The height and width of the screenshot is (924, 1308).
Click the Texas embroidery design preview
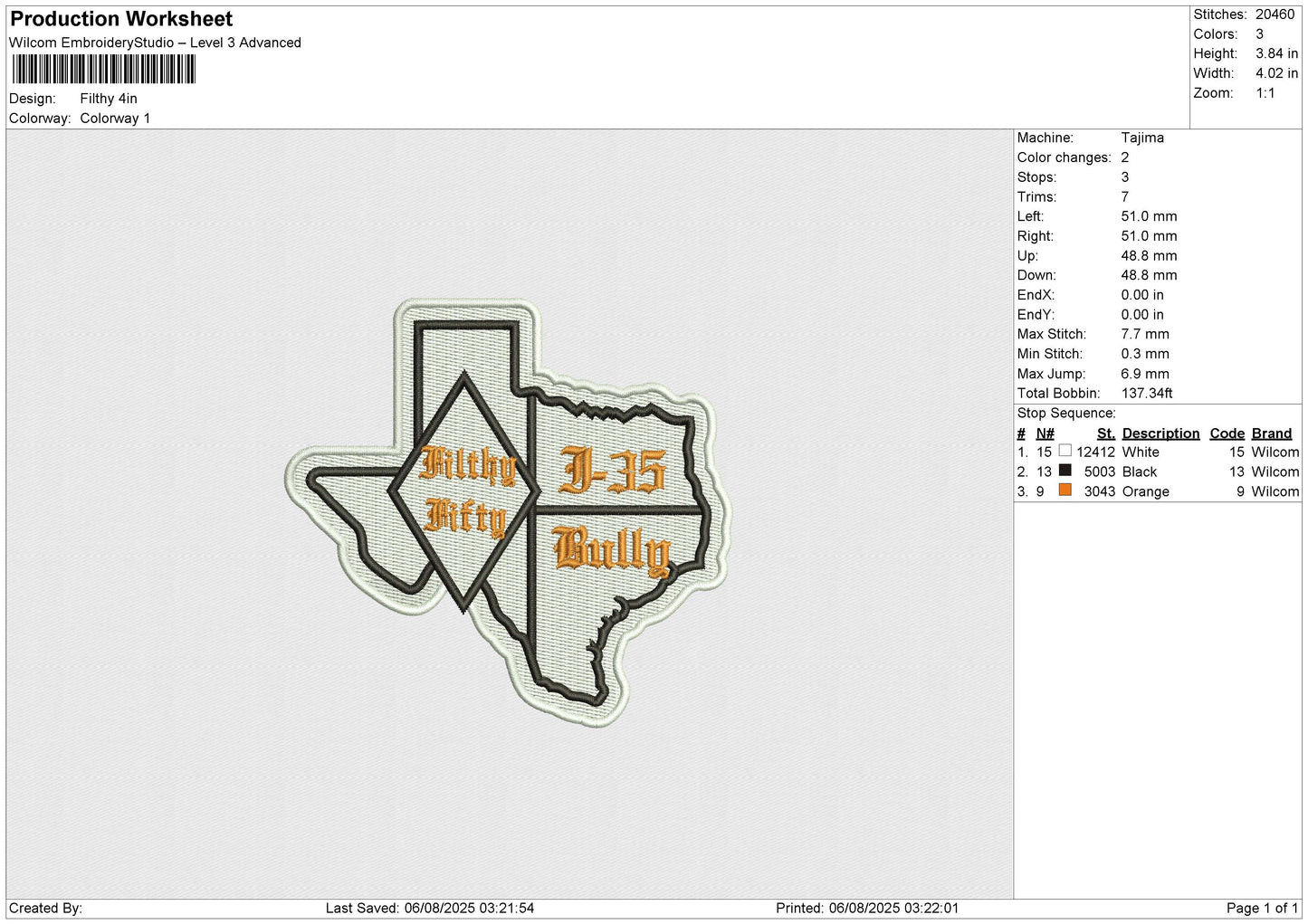pyautogui.click(x=507, y=513)
